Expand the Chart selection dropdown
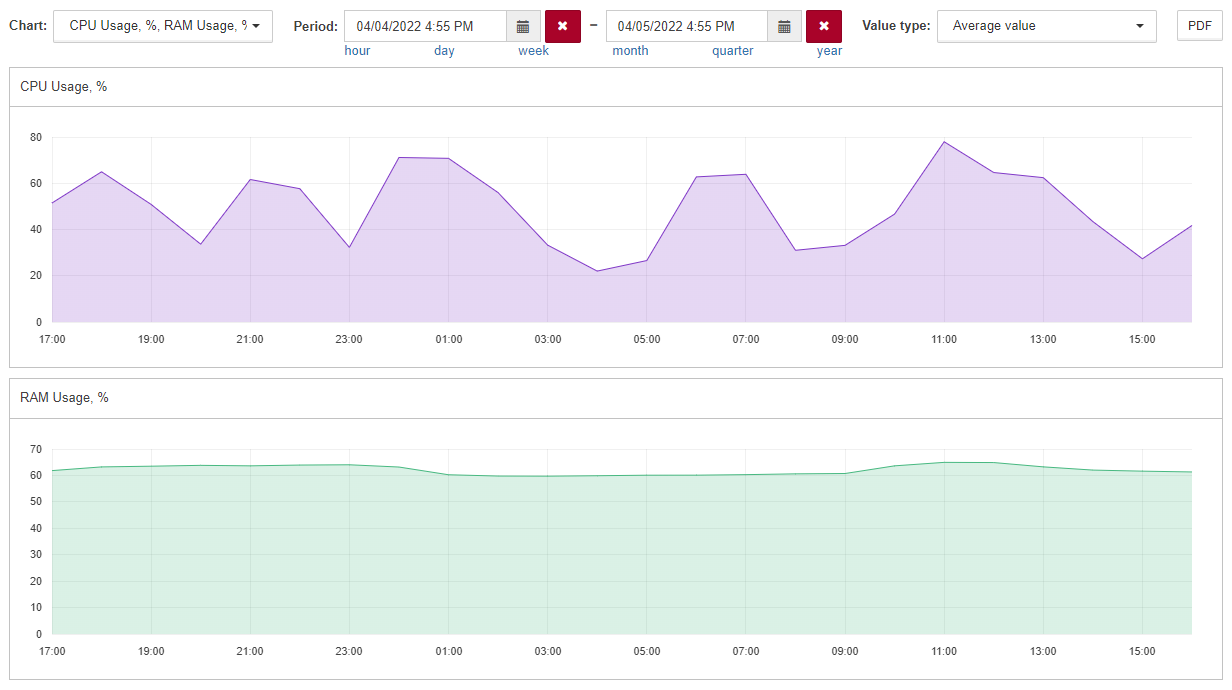The height and width of the screenshot is (690, 1232). (x=163, y=26)
